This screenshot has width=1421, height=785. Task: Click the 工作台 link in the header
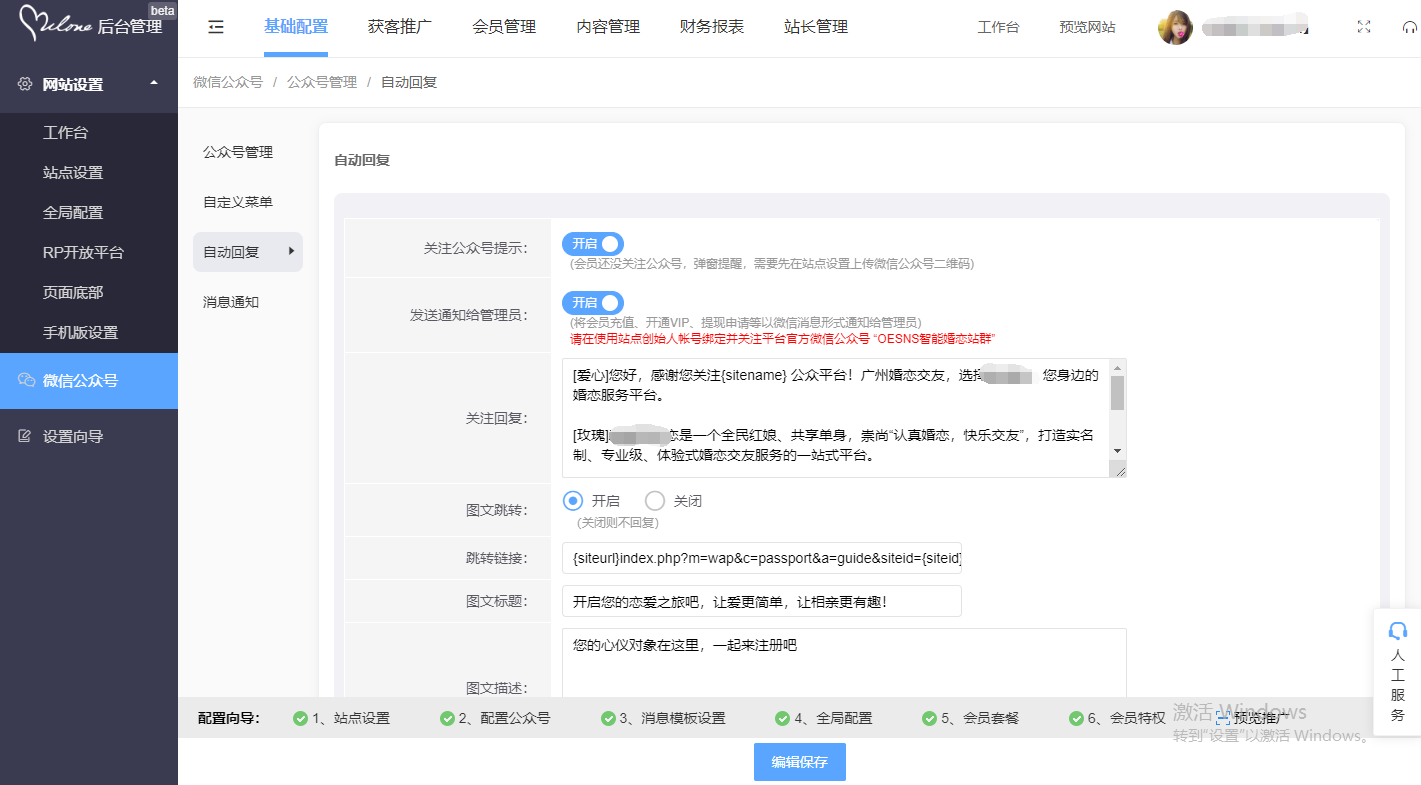[998, 27]
